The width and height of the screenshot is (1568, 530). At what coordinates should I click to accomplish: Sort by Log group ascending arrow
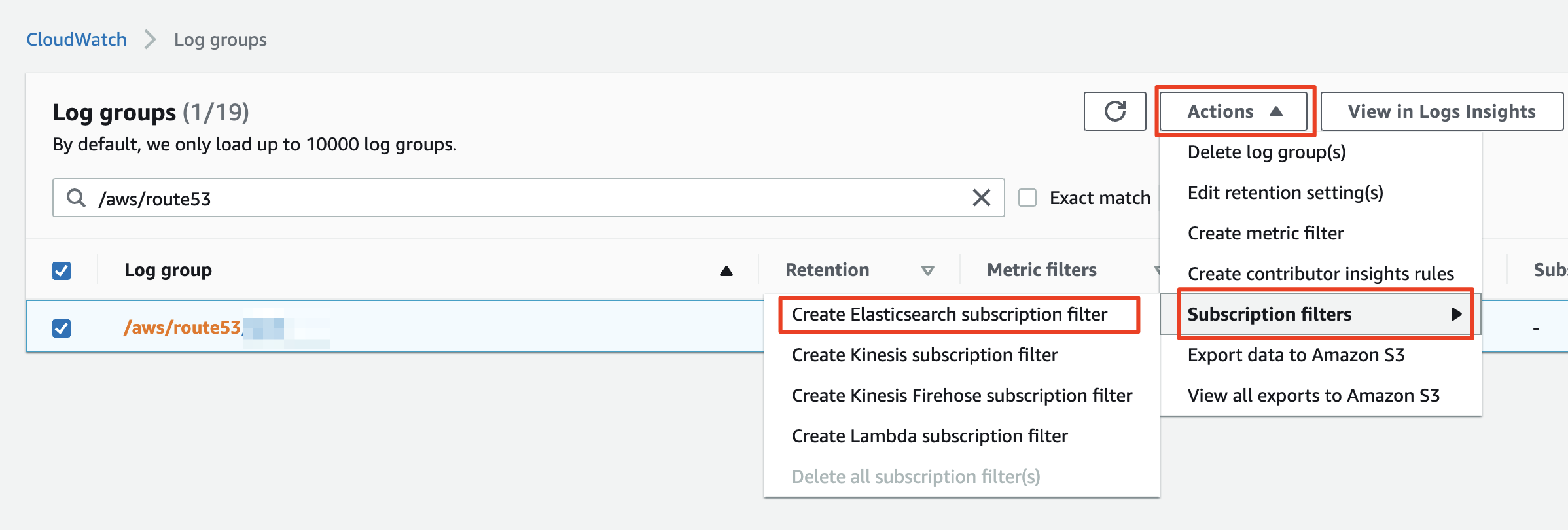tap(726, 271)
